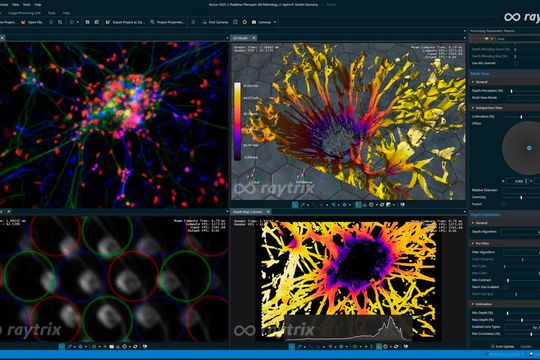Adjust the Convexity slider
The width and height of the screenshot is (540, 360).
(521, 197)
